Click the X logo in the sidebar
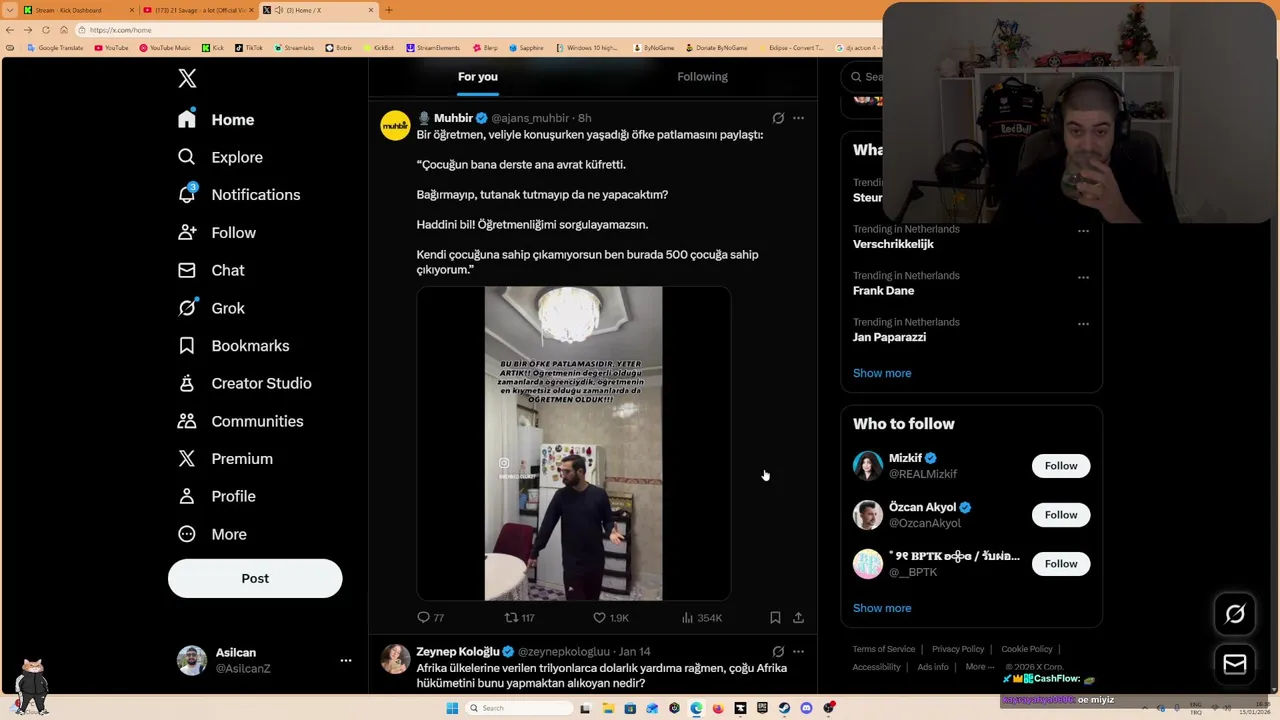Screen dimensions: 1280x720 (187, 79)
